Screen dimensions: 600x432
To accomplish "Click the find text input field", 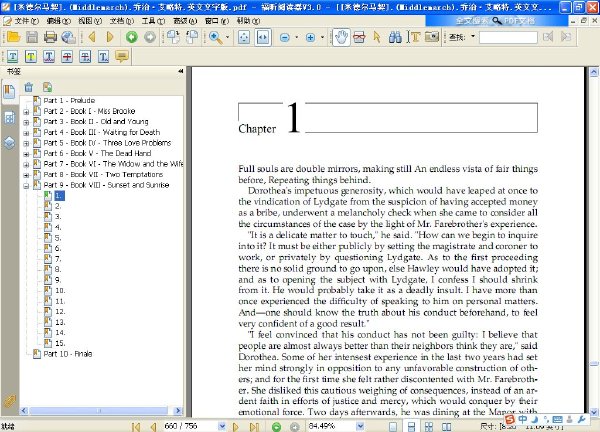I will 508,37.
